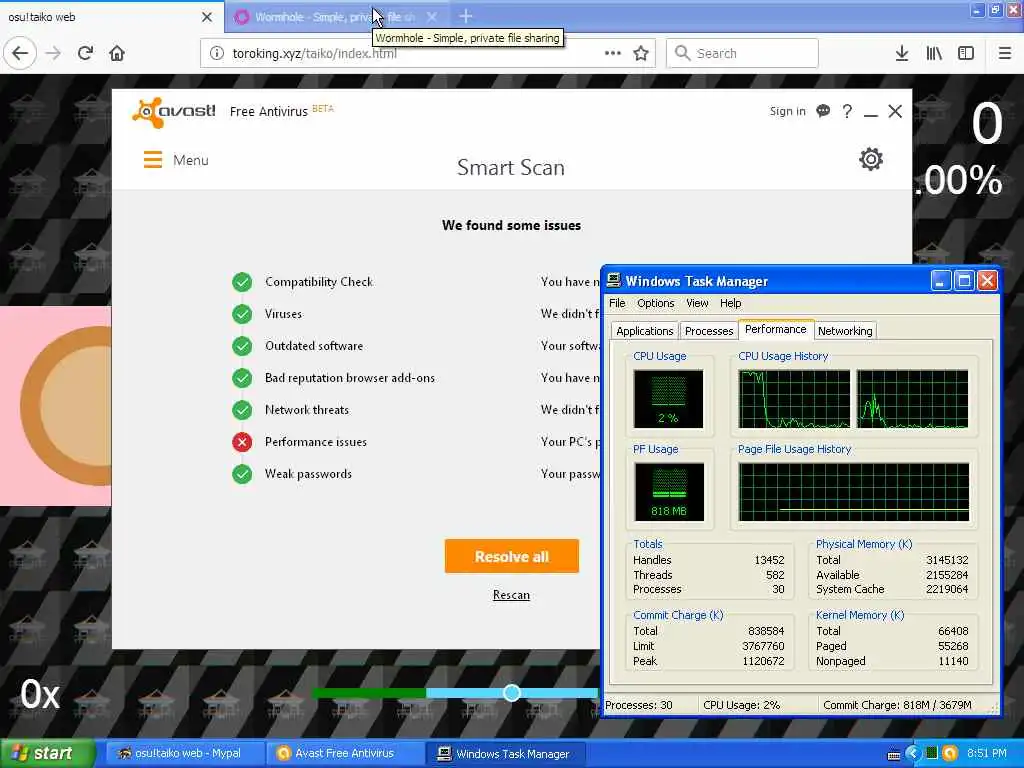Minimize the Avast window
This screenshot has width=1024, height=768.
871,114
